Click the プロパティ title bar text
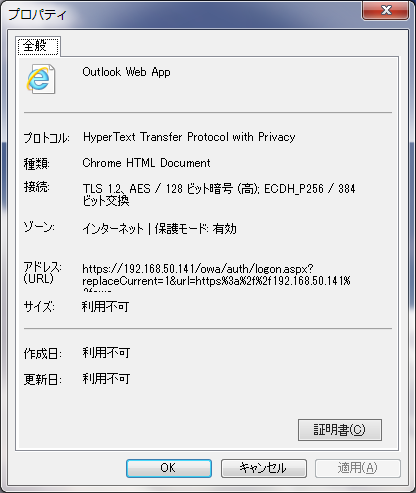416x493 pixels. pyautogui.click(x=37, y=14)
